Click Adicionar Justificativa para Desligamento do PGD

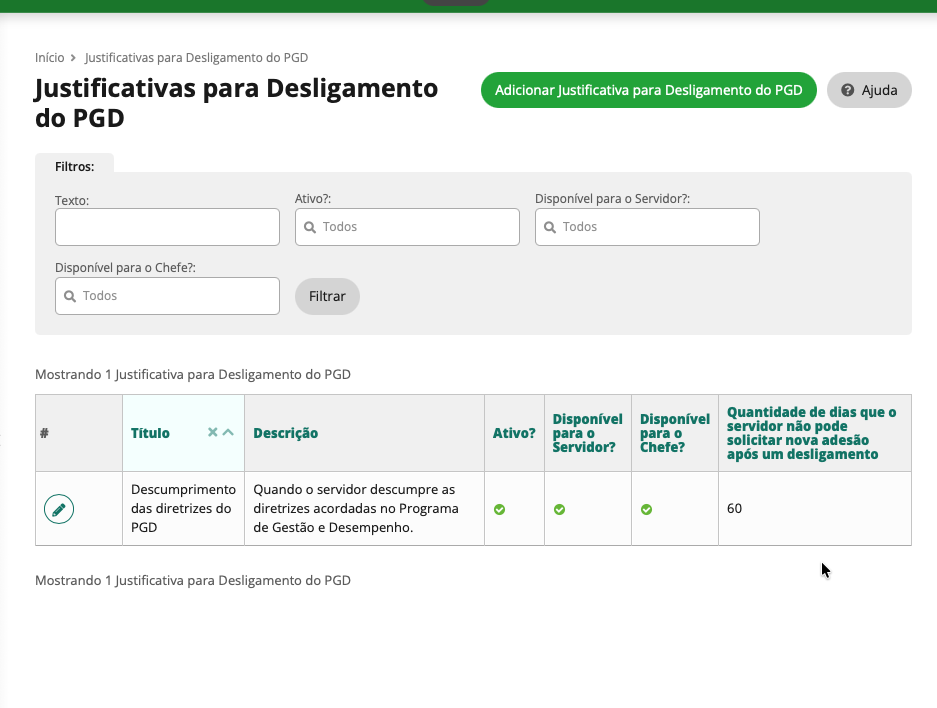tap(649, 90)
